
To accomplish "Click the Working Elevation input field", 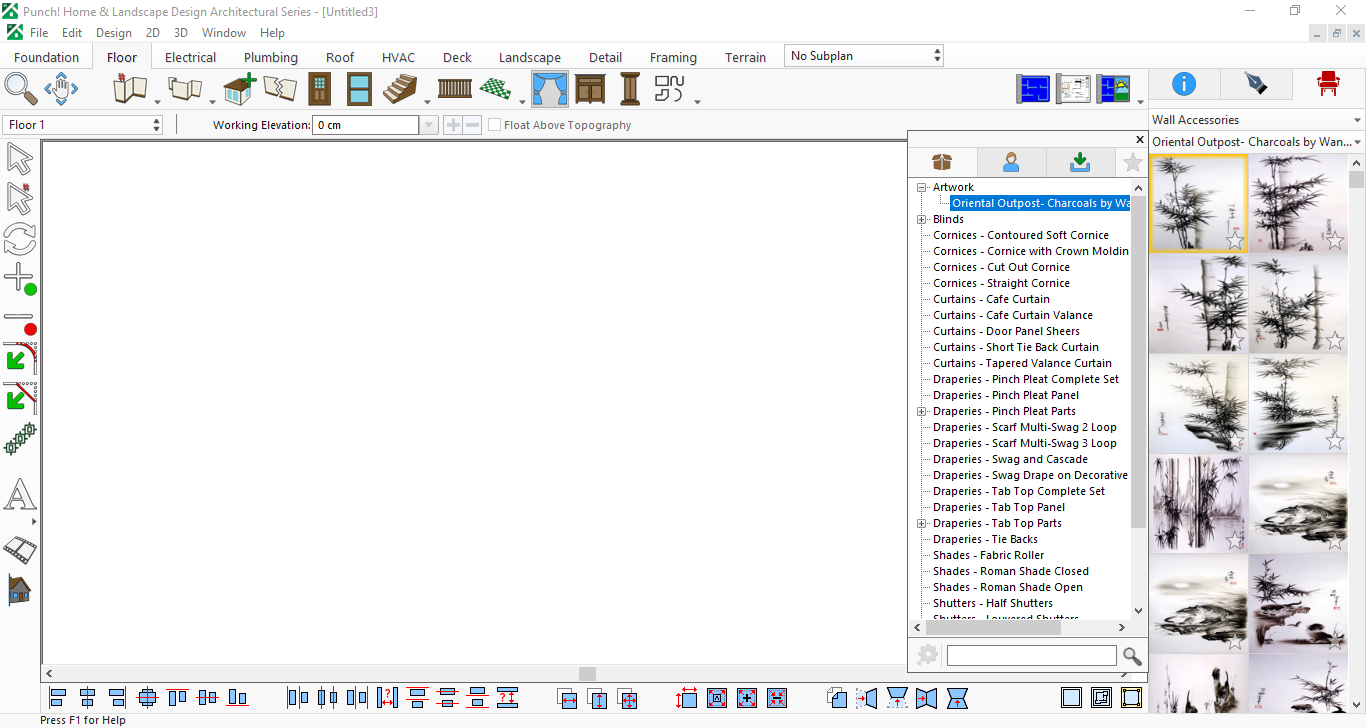I will point(365,125).
